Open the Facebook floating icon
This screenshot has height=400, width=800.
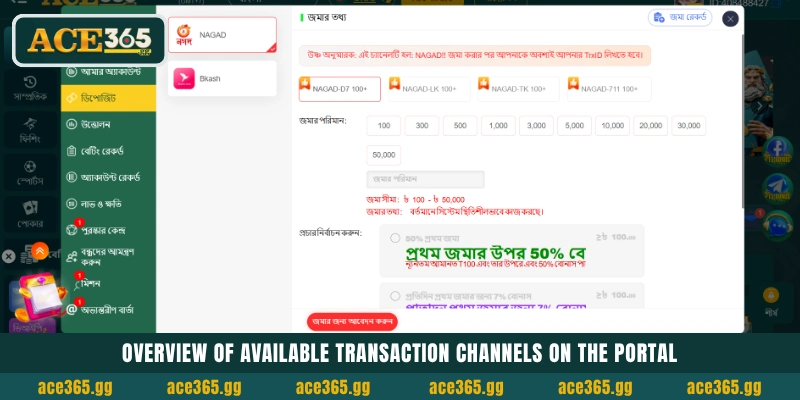pos(778,152)
